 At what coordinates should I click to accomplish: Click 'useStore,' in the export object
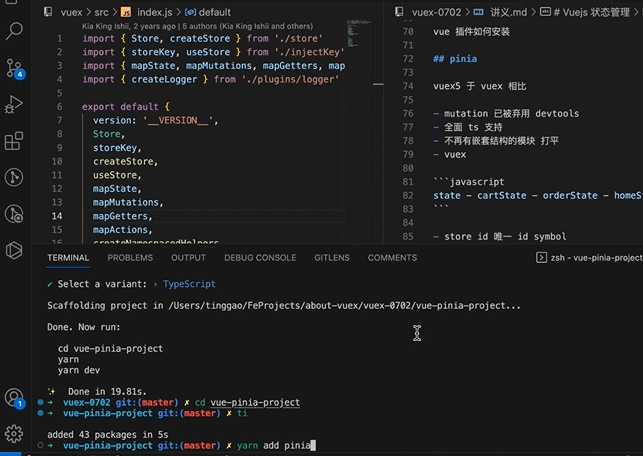point(117,175)
